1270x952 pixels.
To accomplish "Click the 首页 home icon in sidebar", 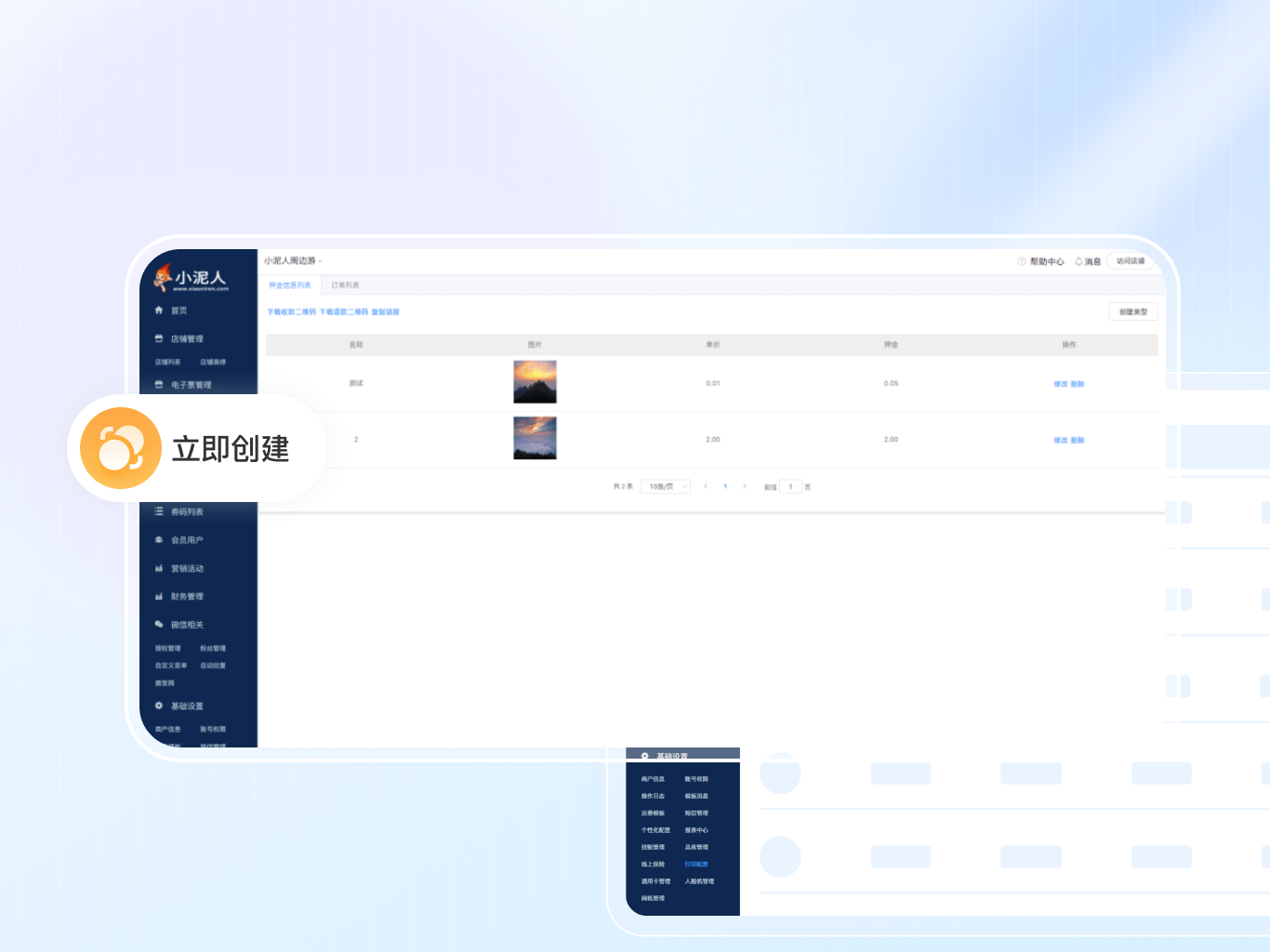I will pos(159,311).
